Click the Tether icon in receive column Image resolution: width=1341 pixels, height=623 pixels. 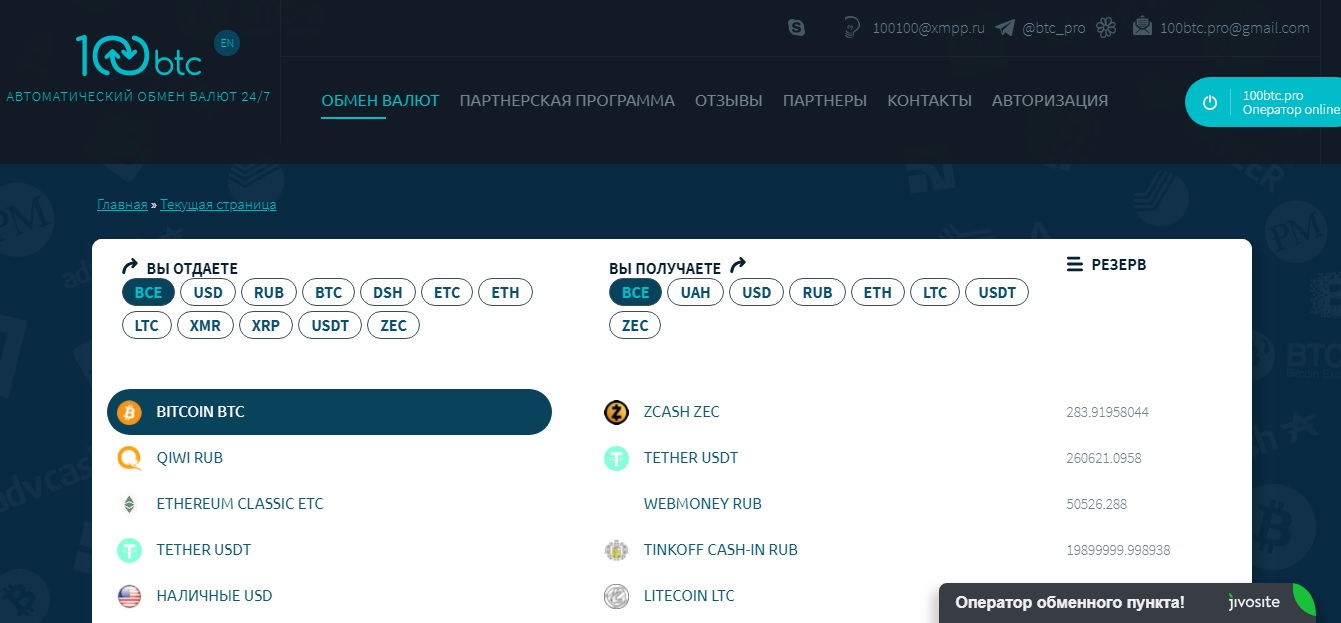coord(616,458)
